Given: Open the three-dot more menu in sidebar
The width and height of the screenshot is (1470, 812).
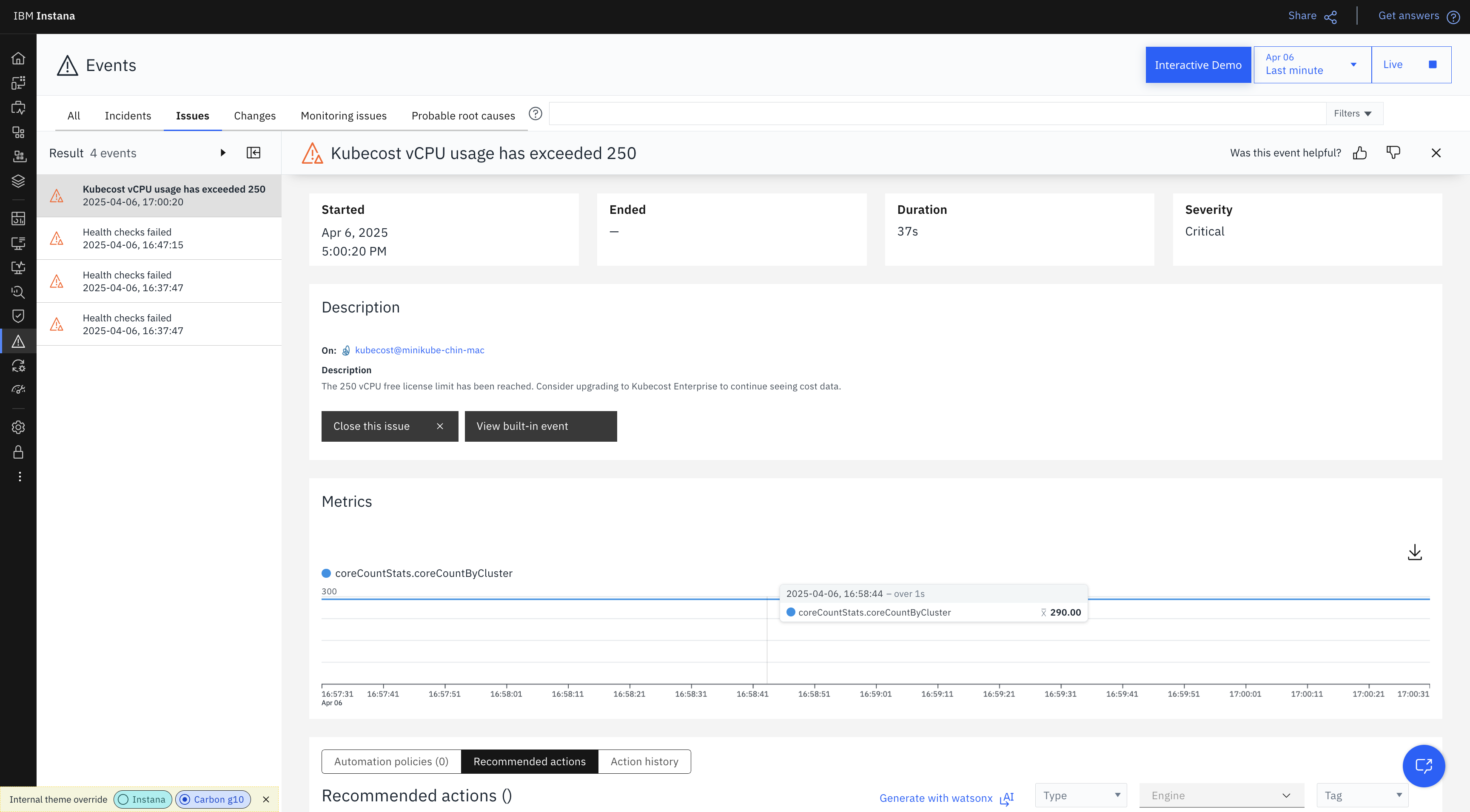Looking at the screenshot, I should 20,476.
